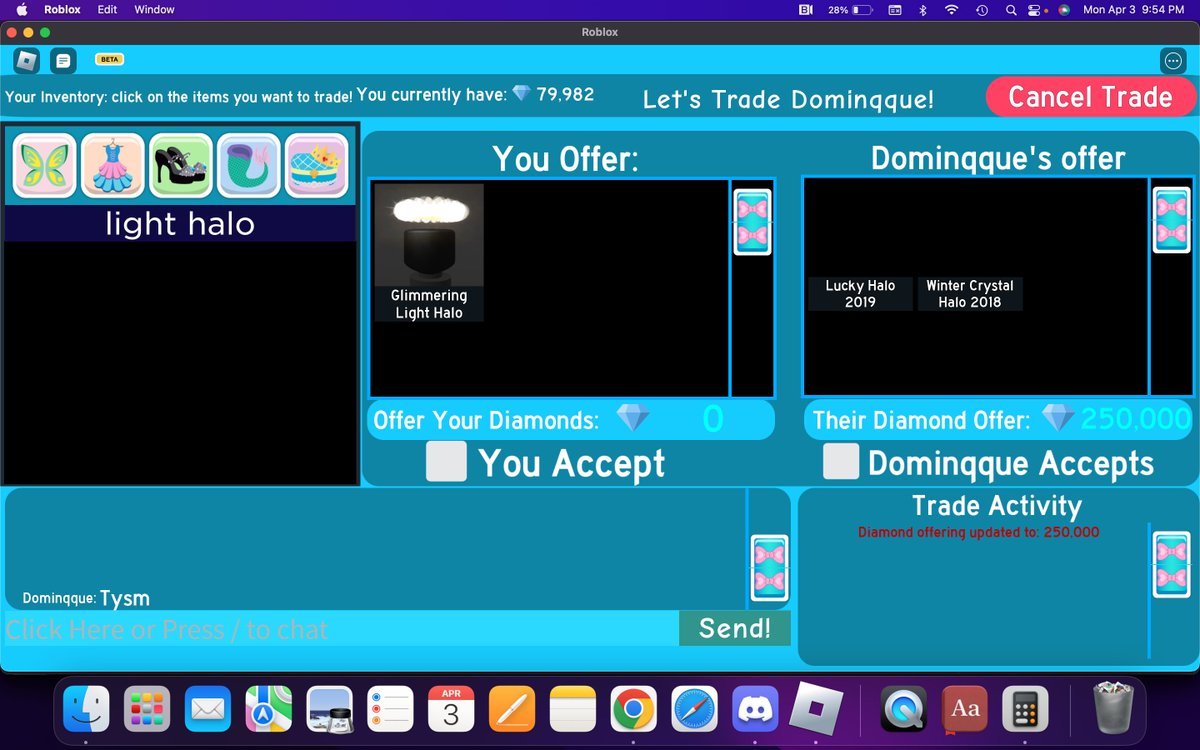The height and width of the screenshot is (750, 1200).
Task: Click the 'Tysm' chat message from Dominqque
Action: 125,598
